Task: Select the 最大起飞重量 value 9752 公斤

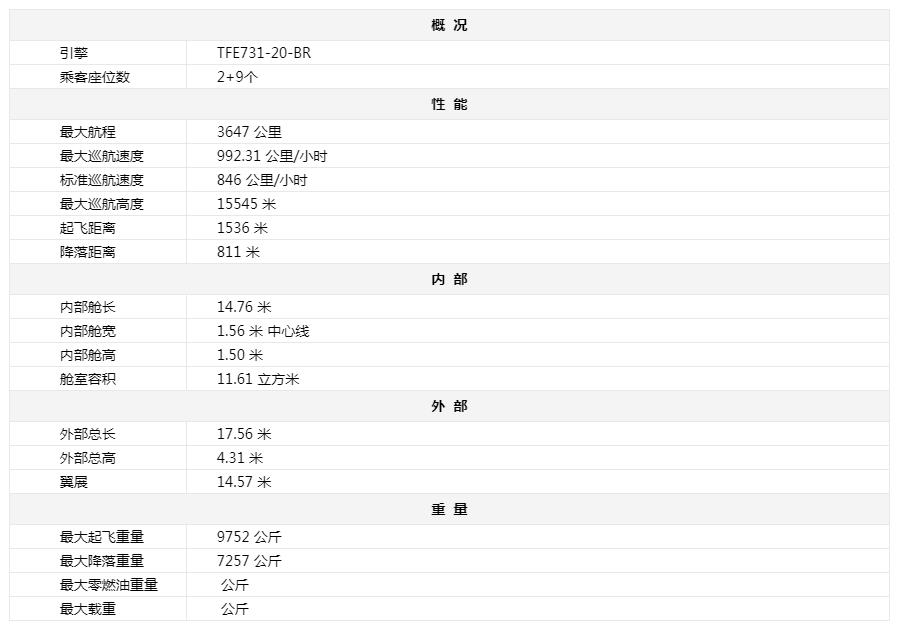Action: tap(249, 537)
